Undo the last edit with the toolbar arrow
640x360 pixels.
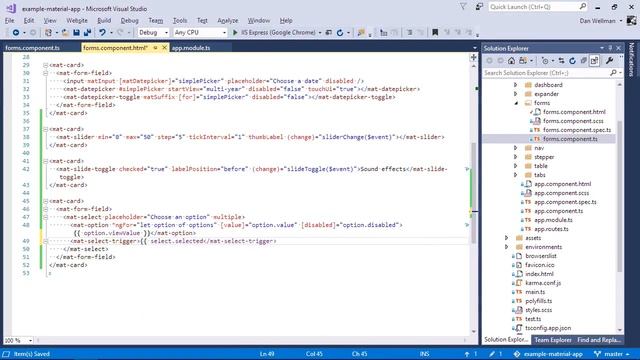[x=102, y=33]
